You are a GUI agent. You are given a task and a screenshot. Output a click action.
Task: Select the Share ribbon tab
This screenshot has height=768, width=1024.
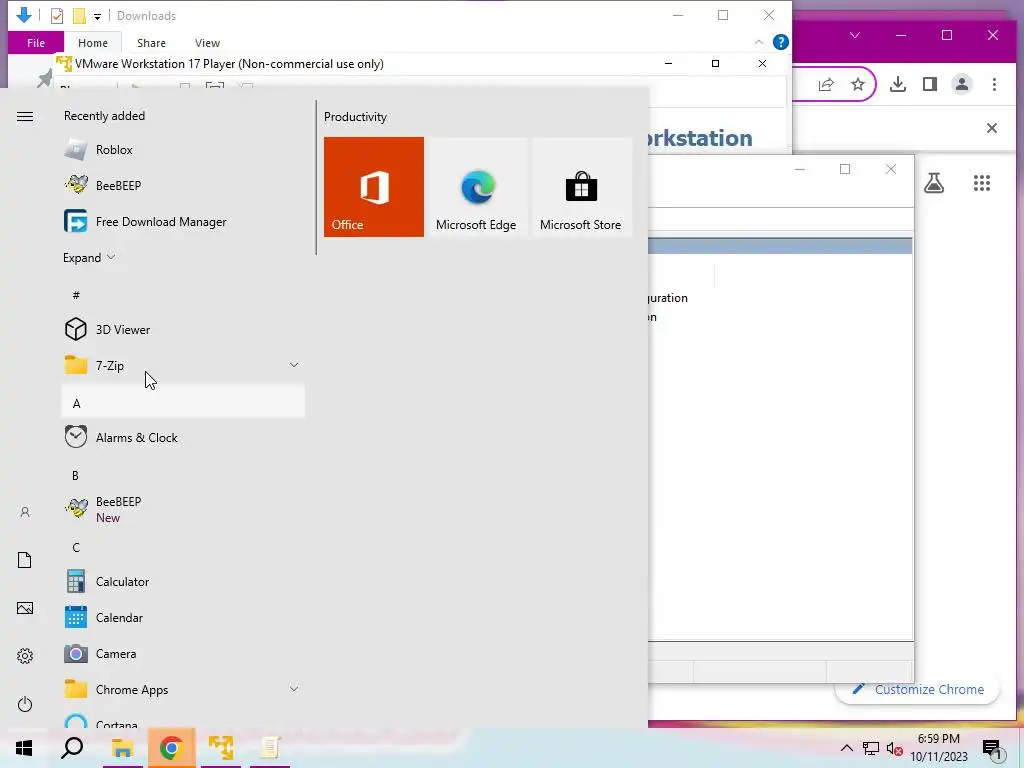pyautogui.click(x=151, y=43)
